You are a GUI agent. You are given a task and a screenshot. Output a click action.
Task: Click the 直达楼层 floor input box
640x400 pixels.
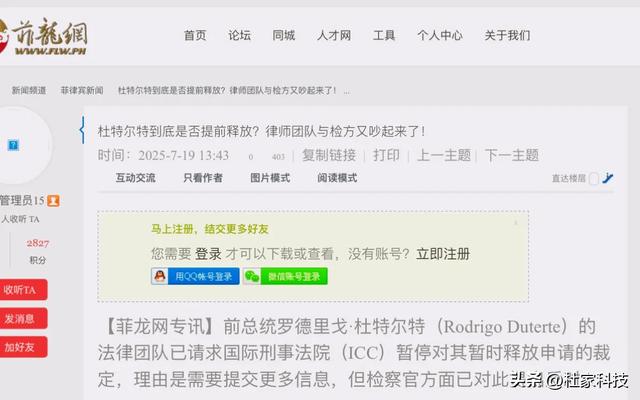pos(594,178)
